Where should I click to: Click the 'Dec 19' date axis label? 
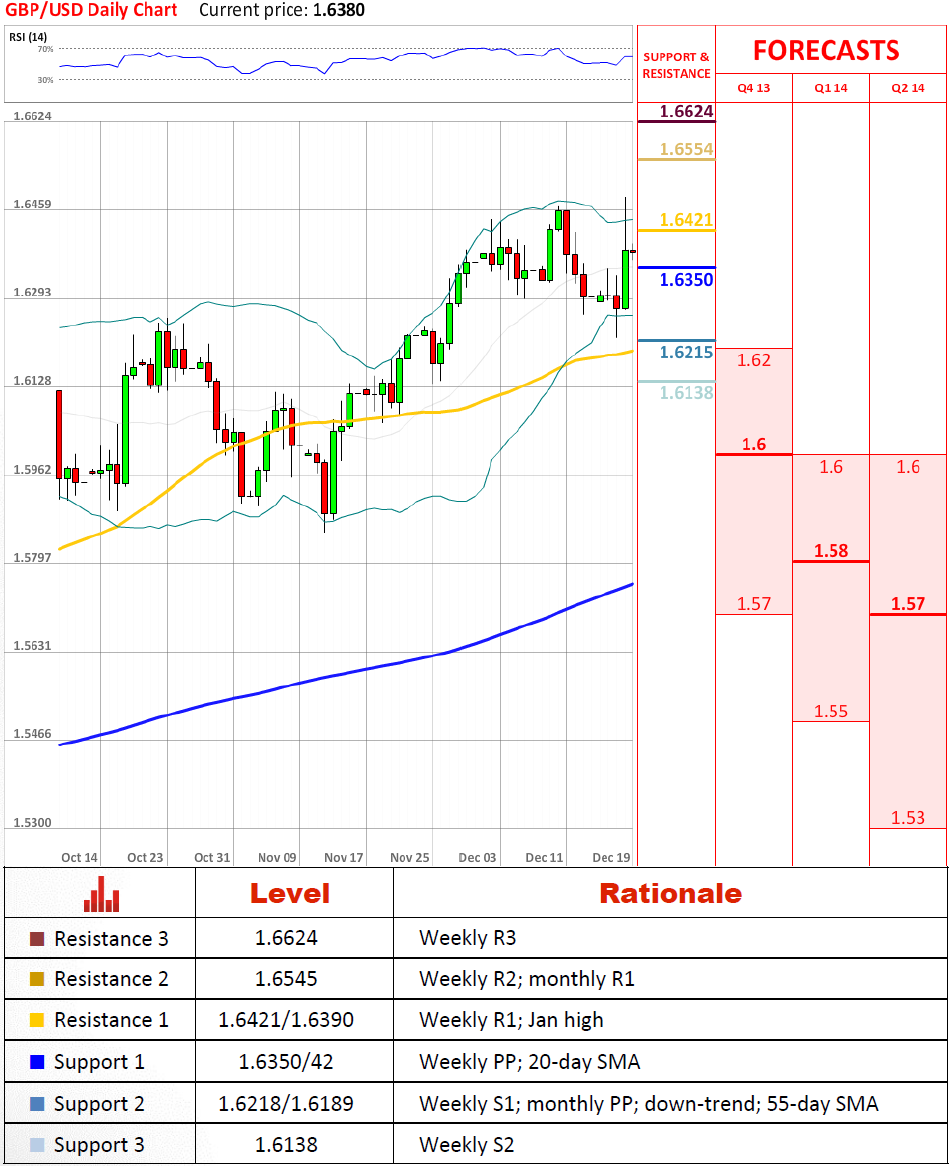pyautogui.click(x=611, y=858)
